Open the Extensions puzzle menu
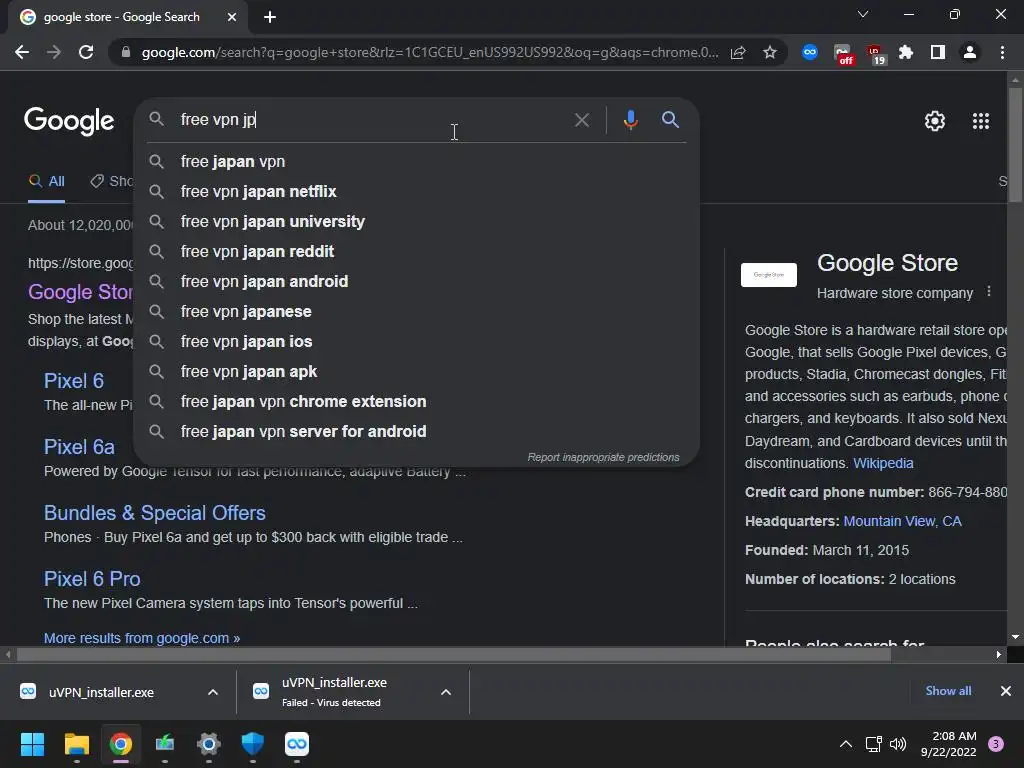The width and height of the screenshot is (1024, 768). click(906, 52)
